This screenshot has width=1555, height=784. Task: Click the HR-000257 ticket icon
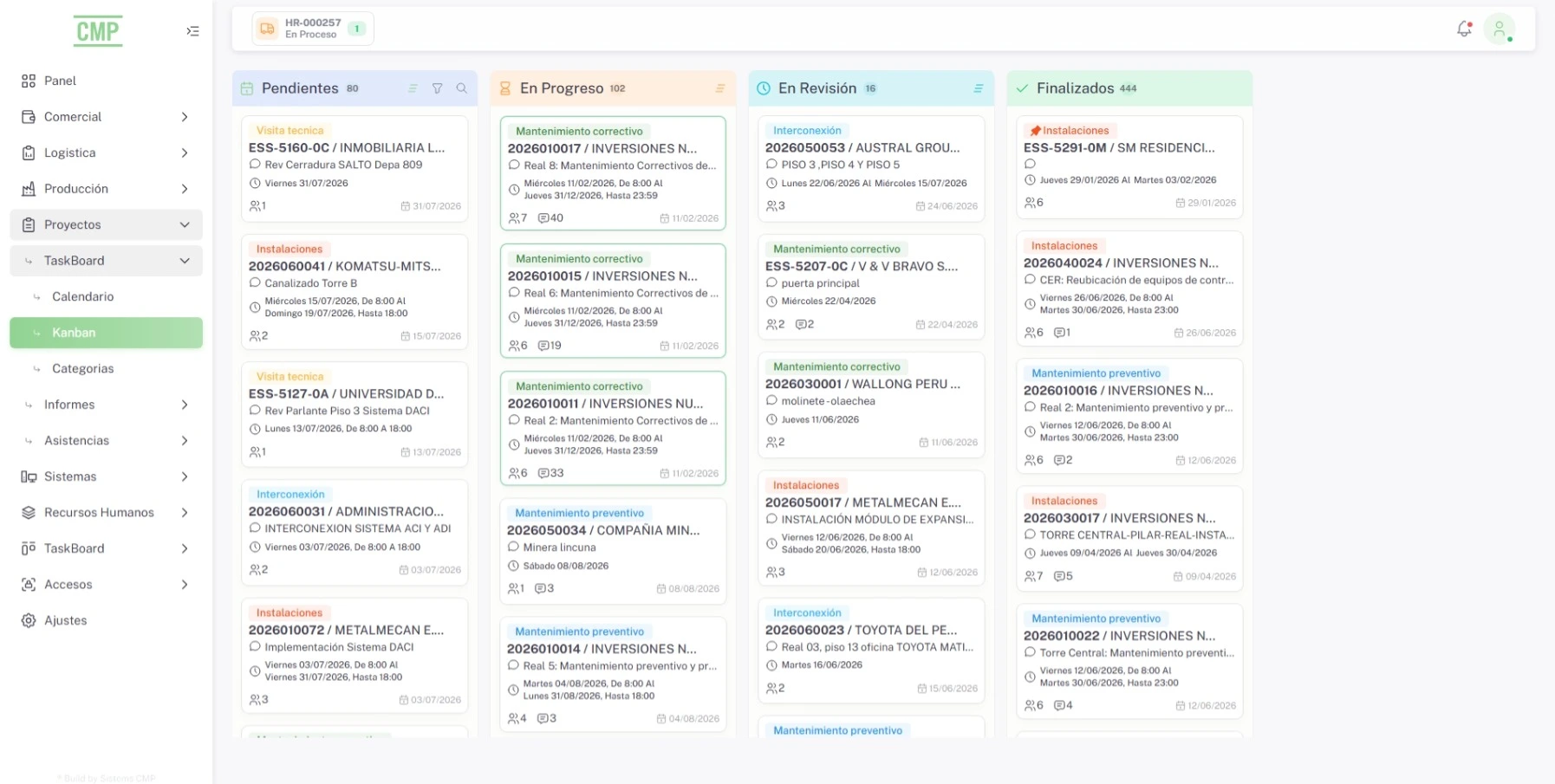[268, 29]
